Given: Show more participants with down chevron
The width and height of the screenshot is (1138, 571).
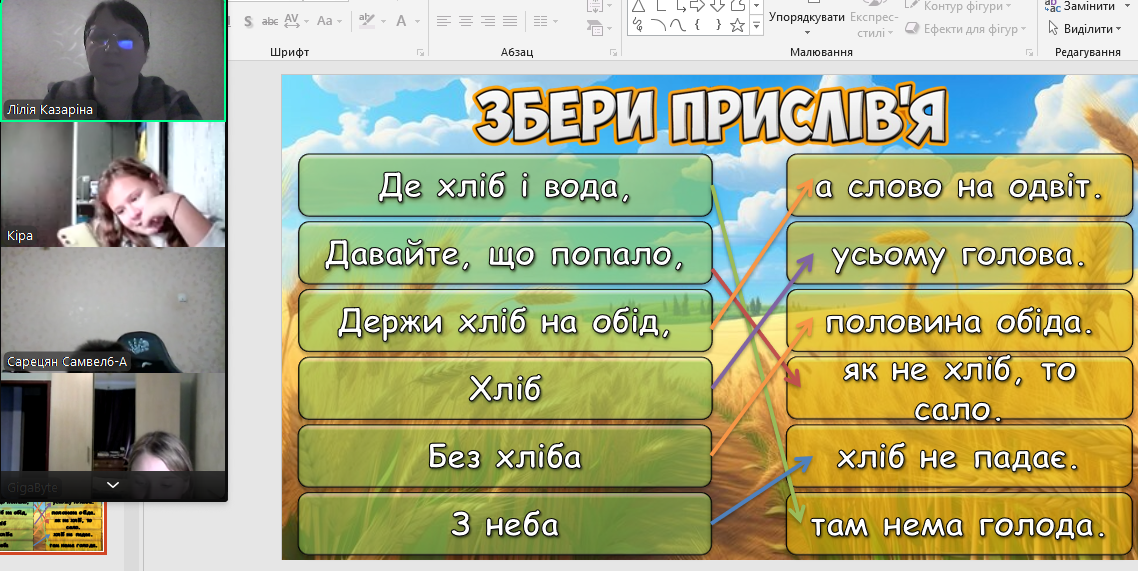Looking at the screenshot, I should 112,485.
